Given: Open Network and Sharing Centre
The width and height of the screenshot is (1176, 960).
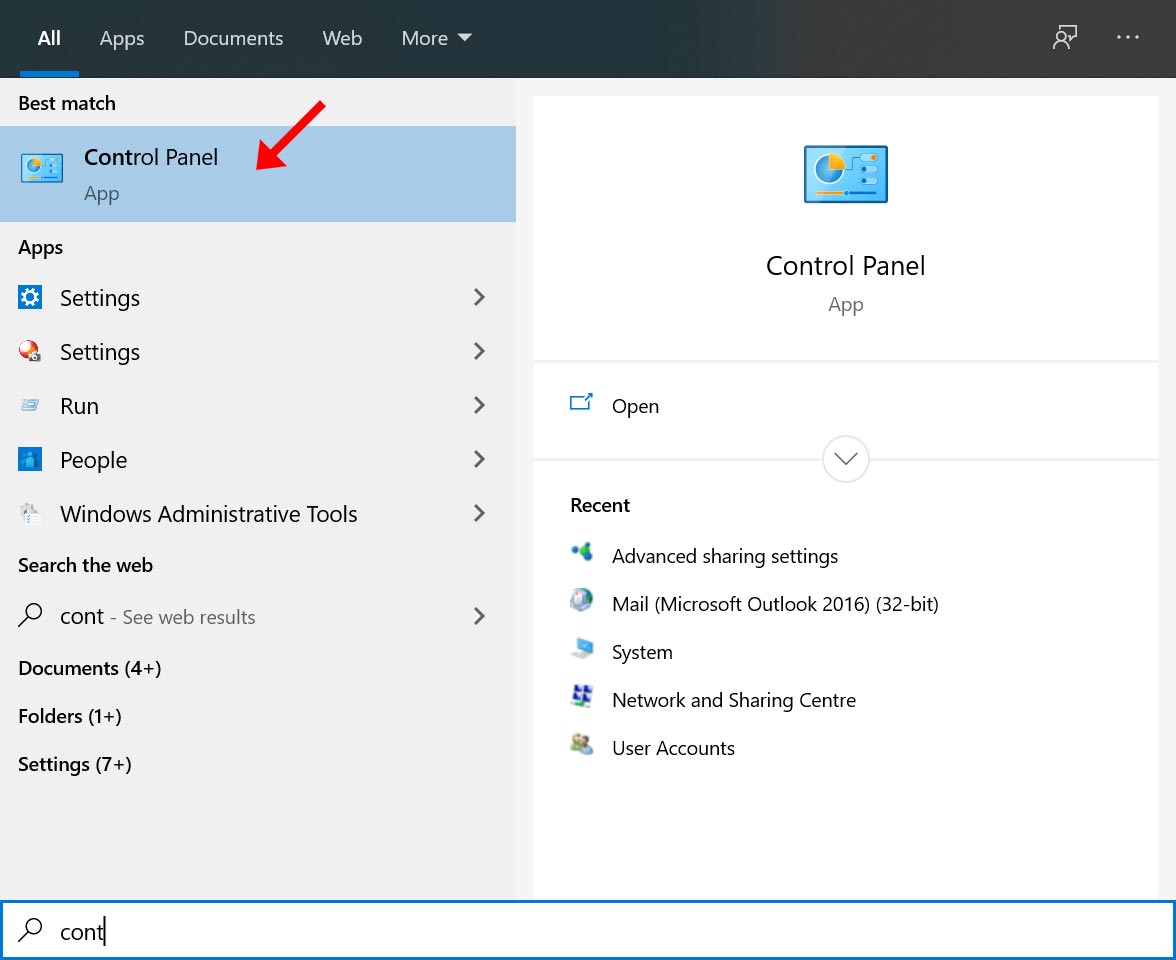Looking at the screenshot, I should (734, 700).
